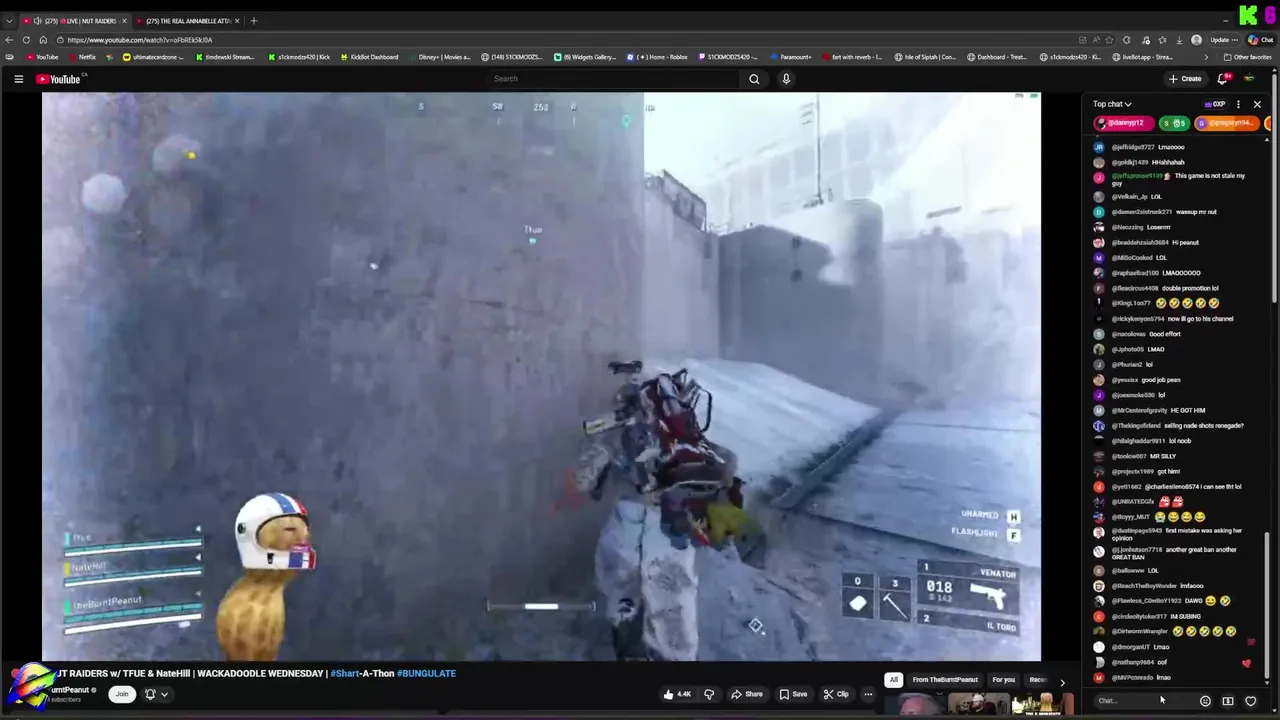Open the Widgets Gallery bookmark

585,57
